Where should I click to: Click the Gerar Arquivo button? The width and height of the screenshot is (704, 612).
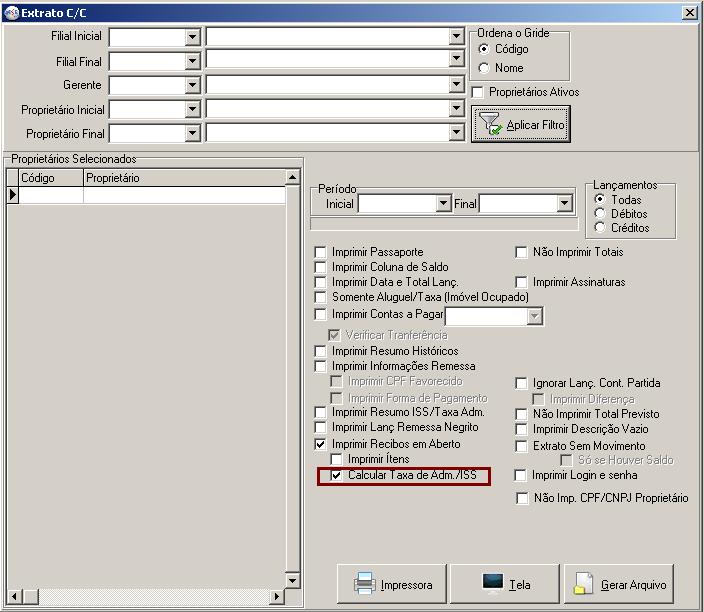coord(619,584)
